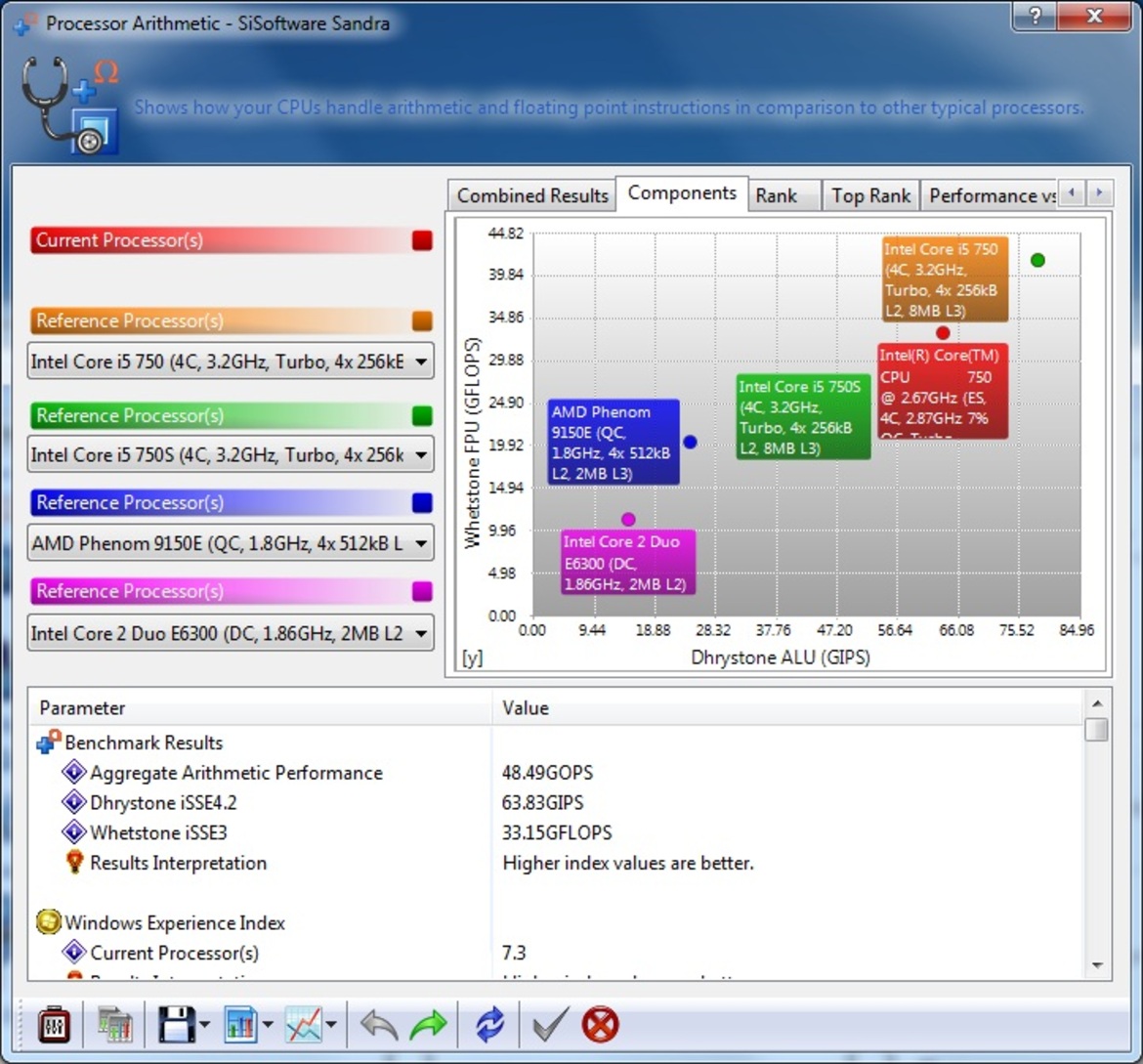Select the 33.15GFLOPS value
Screen dimensions: 1143x1064
[557, 832]
